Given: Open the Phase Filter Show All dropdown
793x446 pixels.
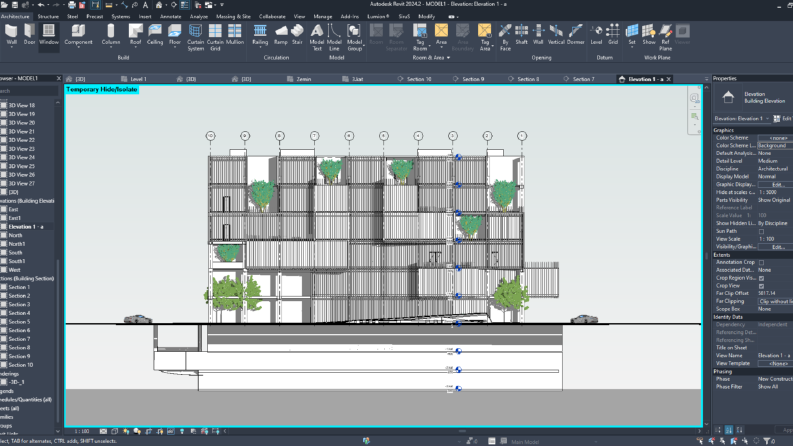Looking at the screenshot, I should pos(775,387).
